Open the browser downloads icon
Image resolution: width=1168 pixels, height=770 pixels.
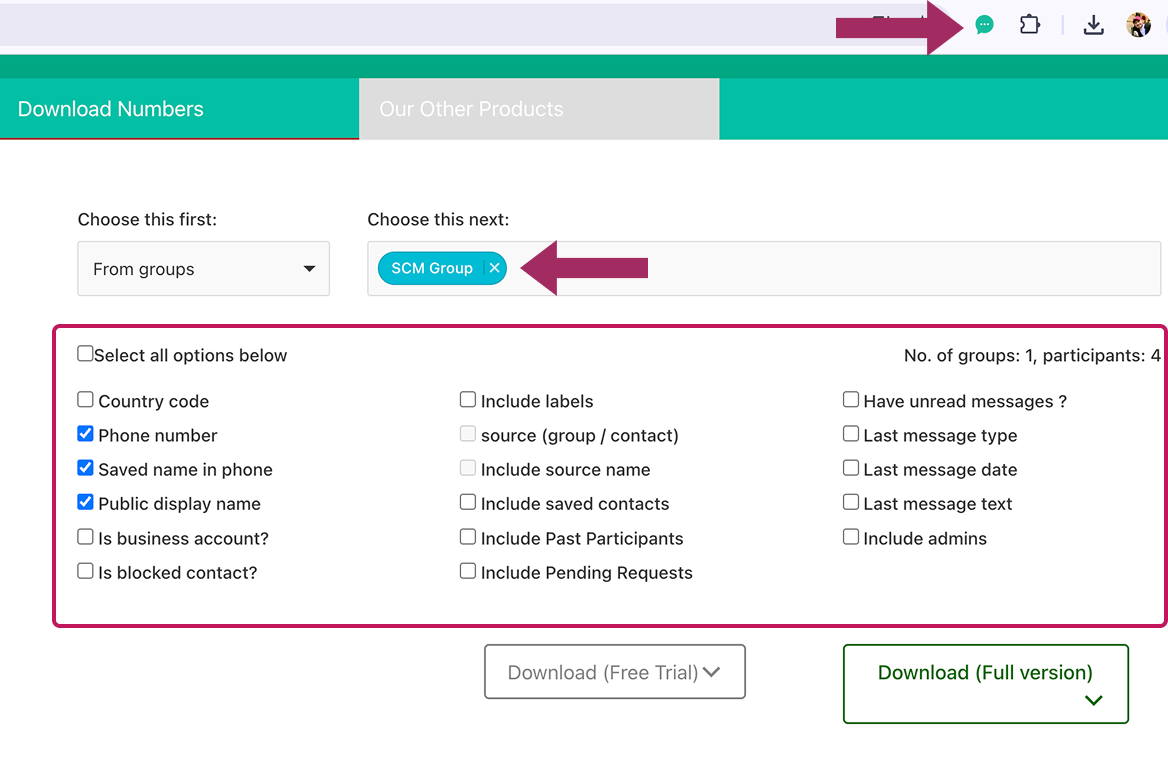1093,25
